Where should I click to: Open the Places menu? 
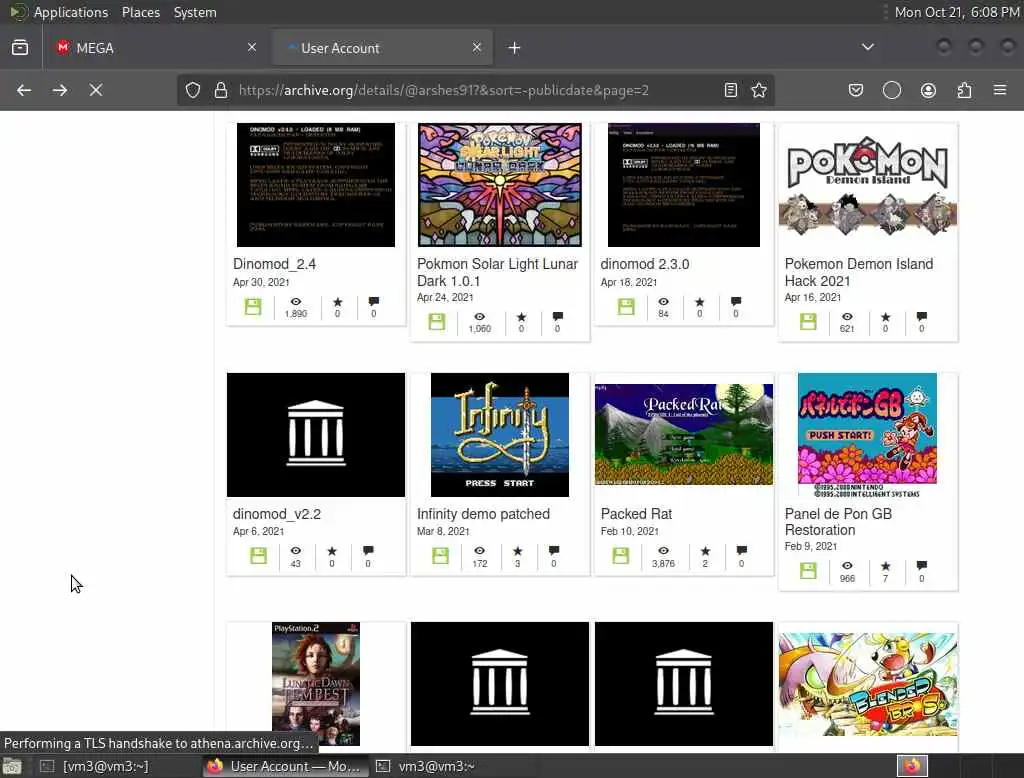[140, 12]
